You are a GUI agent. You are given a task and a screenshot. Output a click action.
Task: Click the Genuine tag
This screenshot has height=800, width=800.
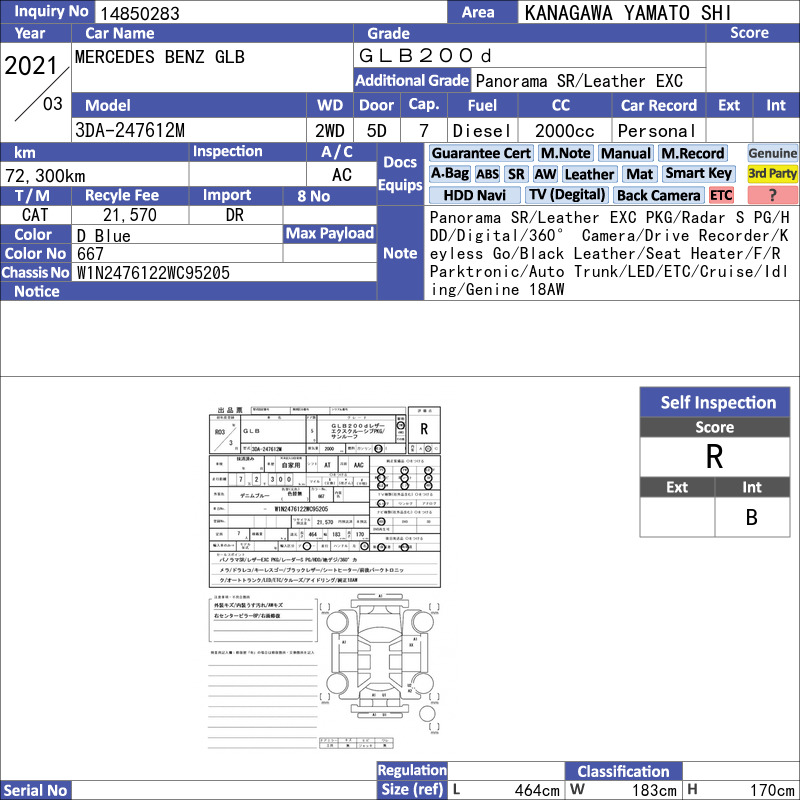pos(772,153)
